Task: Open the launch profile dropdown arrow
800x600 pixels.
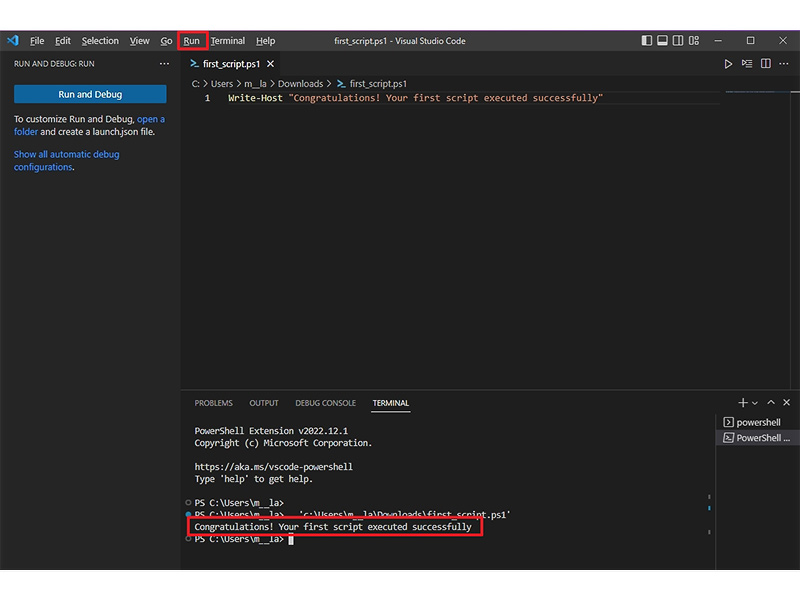Action: (755, 403)
